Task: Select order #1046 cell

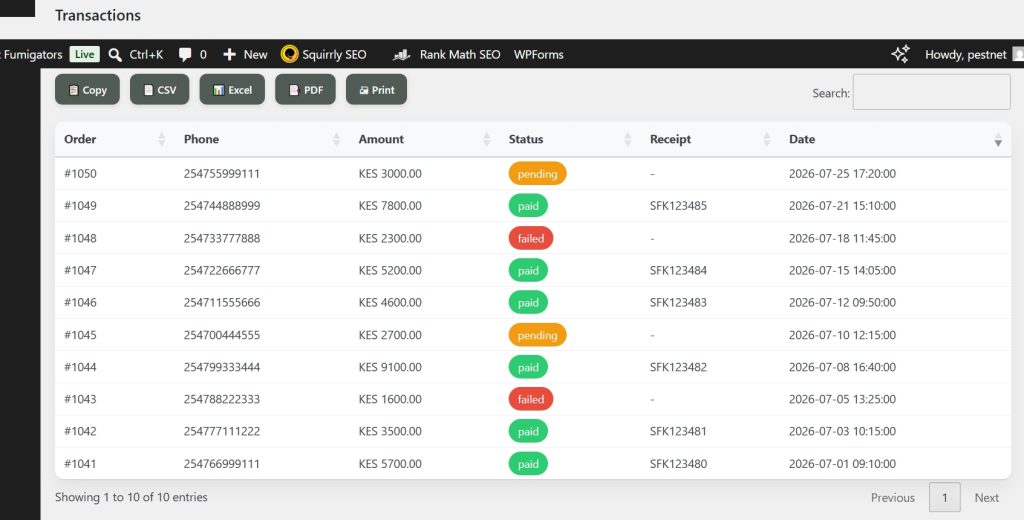Action: pos(80,302)
